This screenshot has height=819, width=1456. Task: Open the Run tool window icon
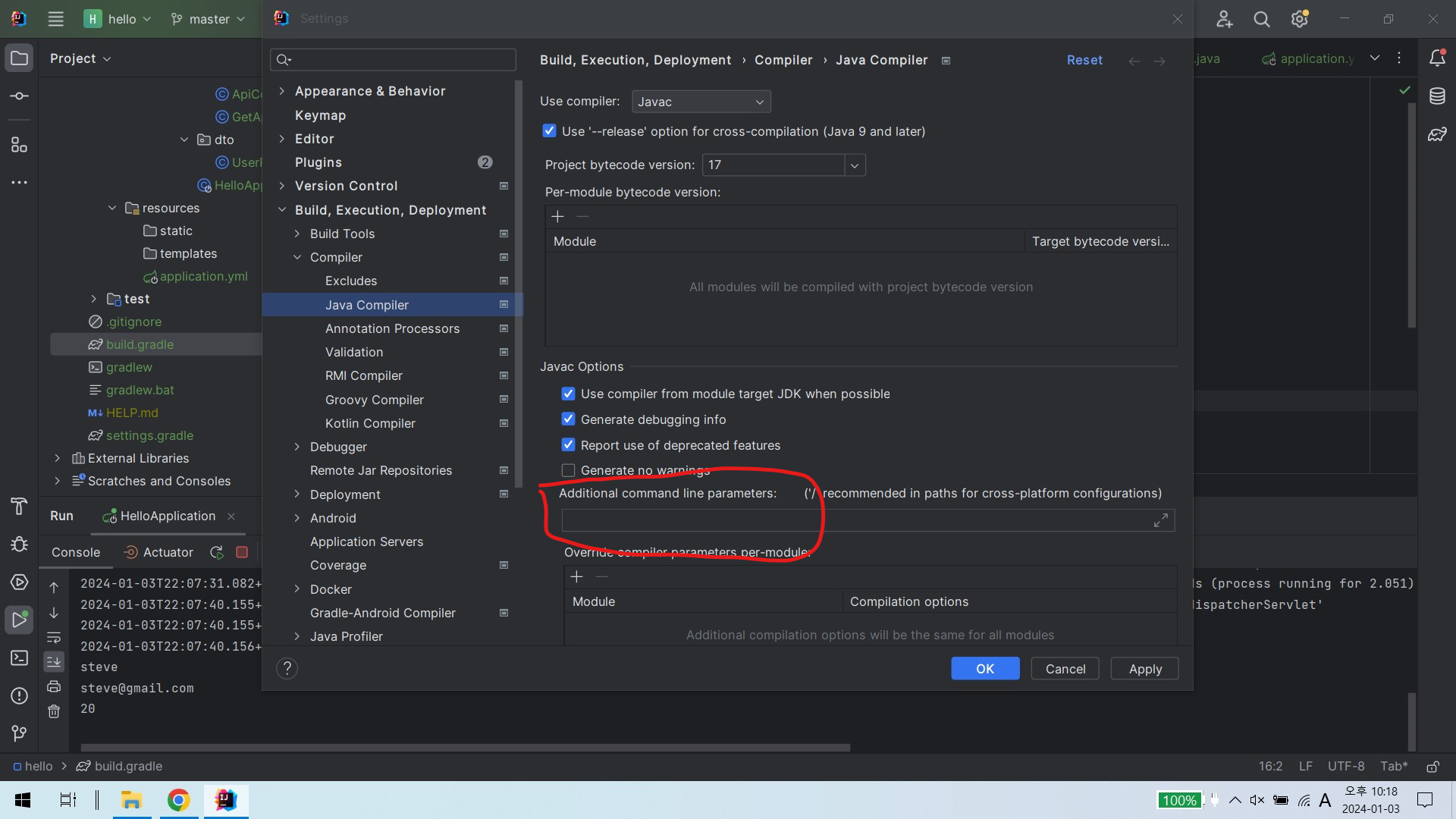pos(19,620)
